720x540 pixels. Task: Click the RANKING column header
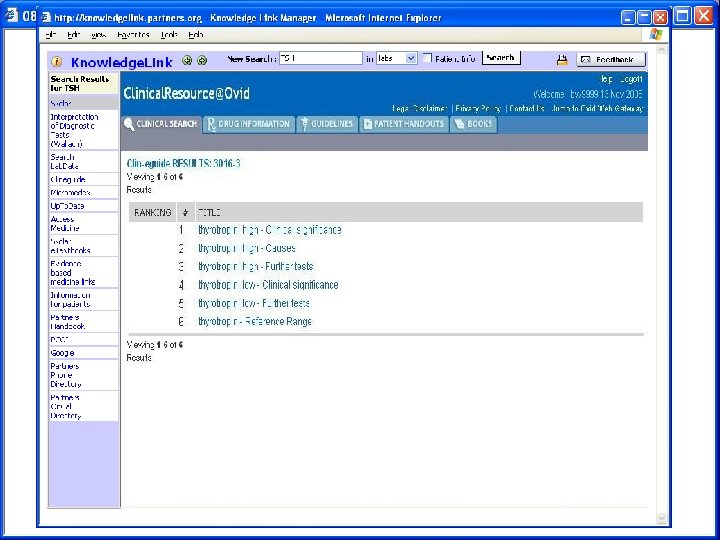coord(152,213)
